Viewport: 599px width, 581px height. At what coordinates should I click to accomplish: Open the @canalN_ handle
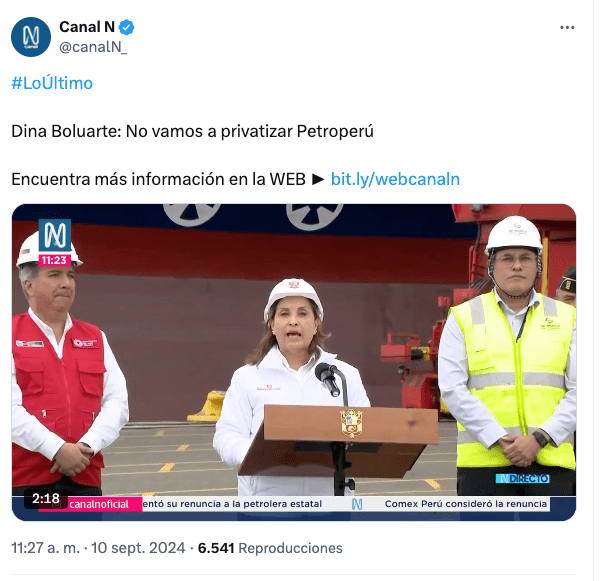click(93, 47)
